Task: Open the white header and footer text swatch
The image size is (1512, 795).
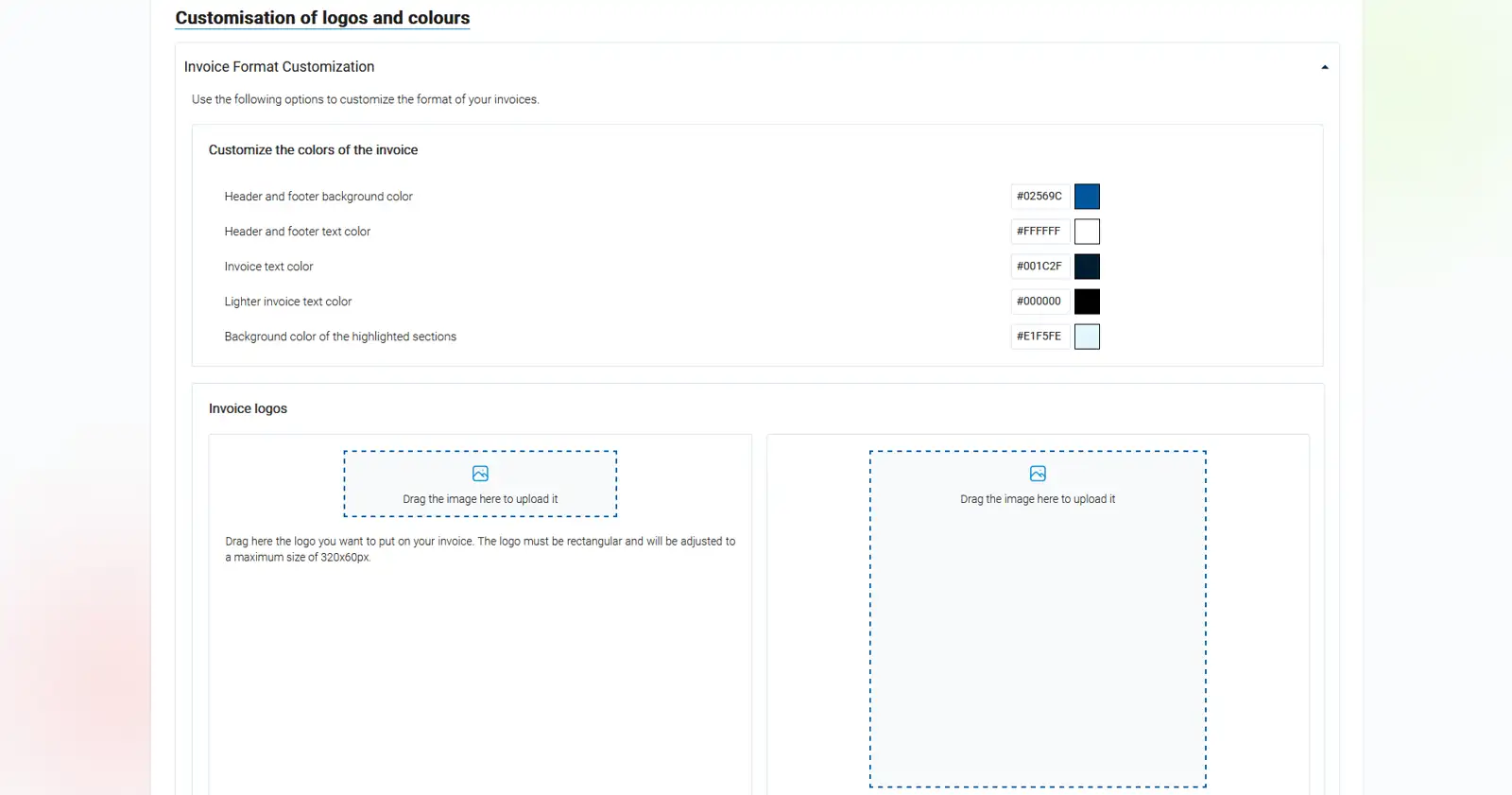Action: (x=1087, y=232)
